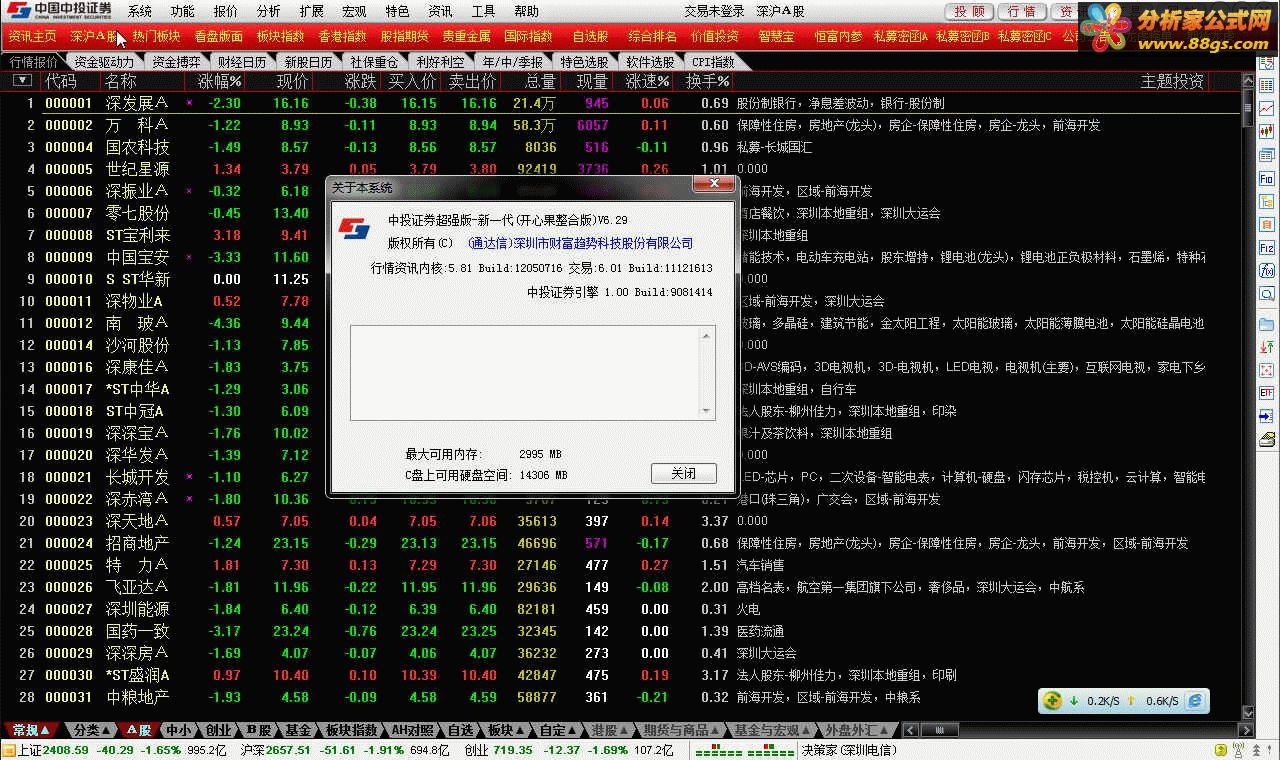Image resolution: width=1280 pixels, height=760 pixels.
Task: Open the folder icon in right sidebar
Action: pos(1266,323)
